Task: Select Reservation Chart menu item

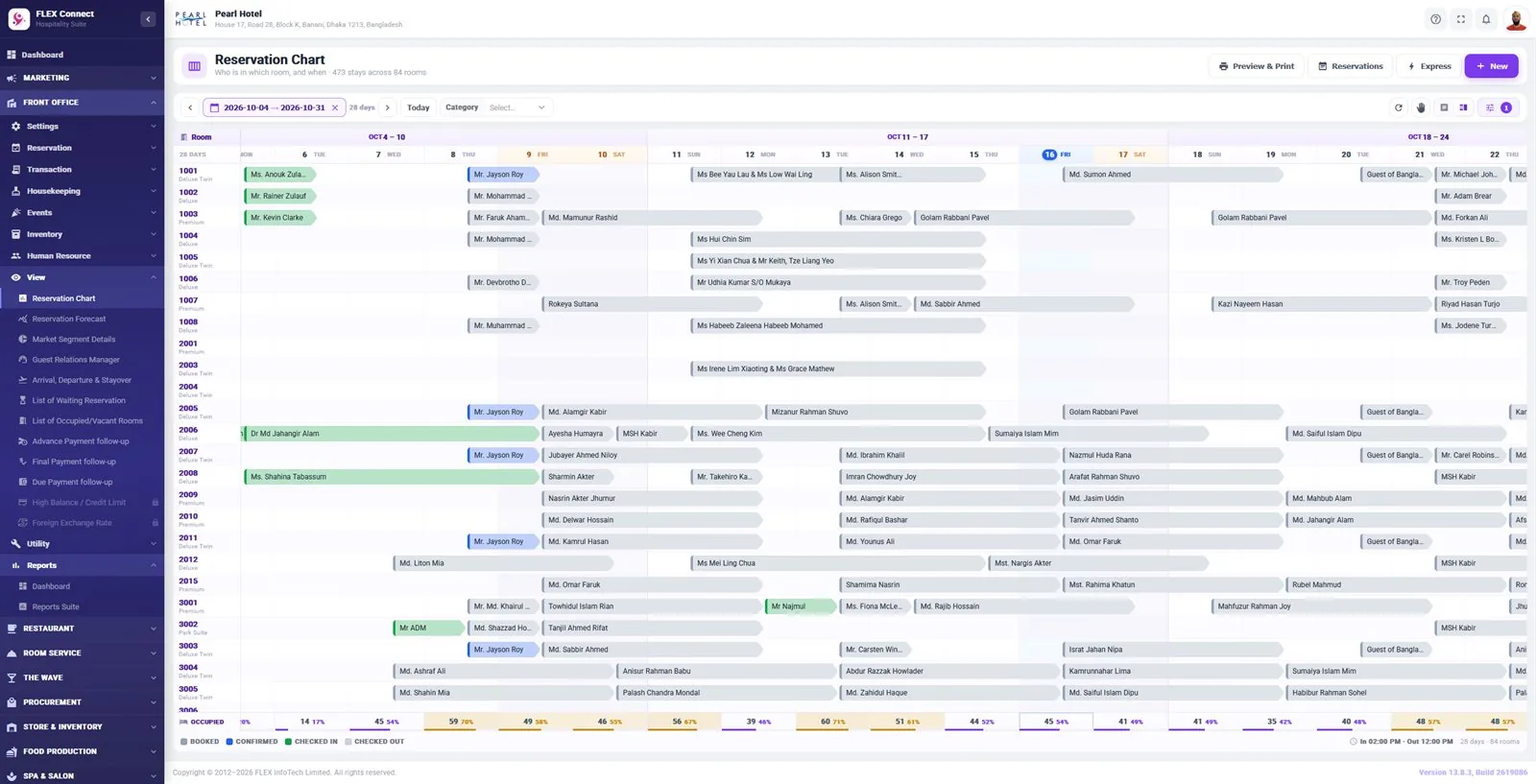Action: (82, 298)
